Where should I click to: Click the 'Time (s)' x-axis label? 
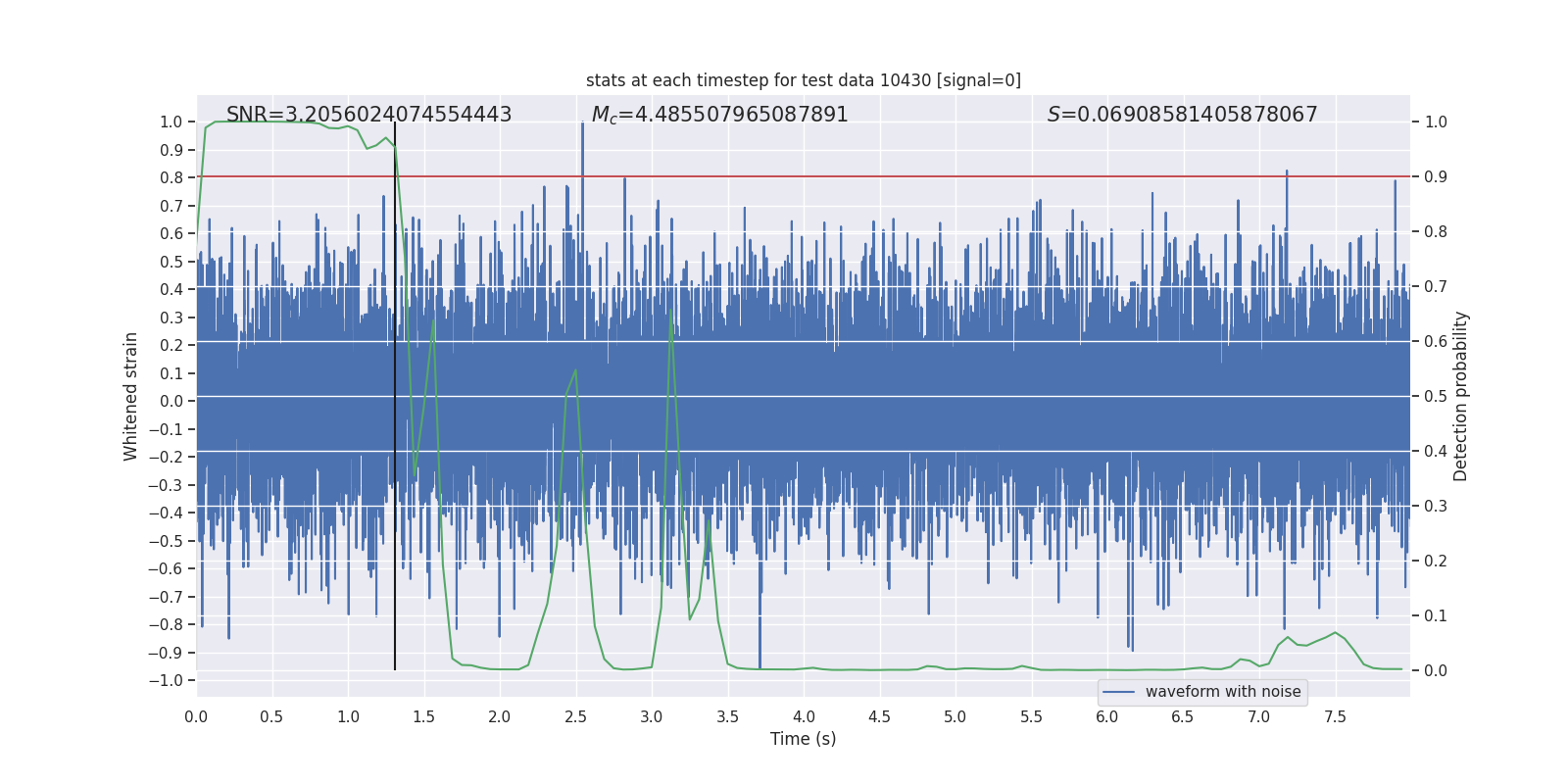pyautogui.click(x=803, y=739)
